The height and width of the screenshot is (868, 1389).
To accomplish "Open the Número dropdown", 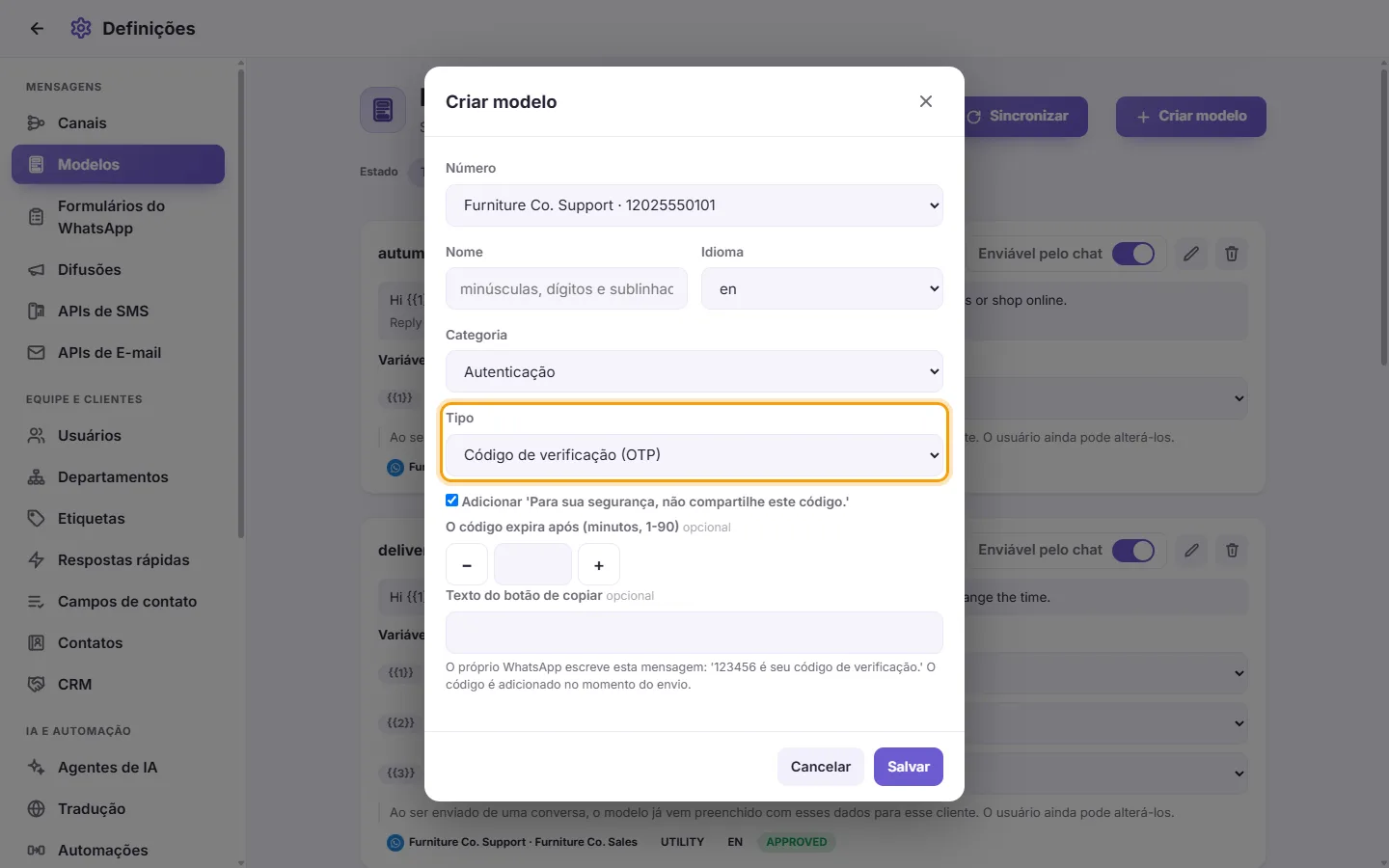I will coord(694,205).
